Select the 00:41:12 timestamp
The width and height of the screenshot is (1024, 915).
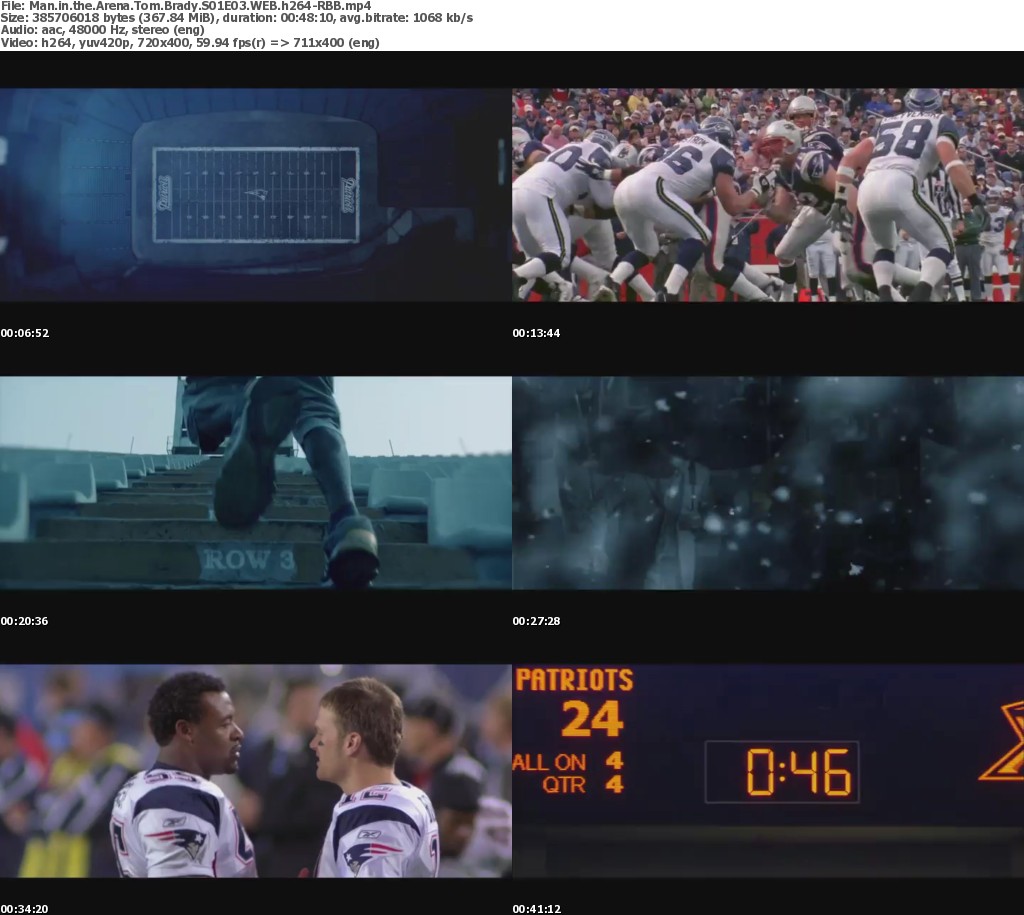[536, 909]
